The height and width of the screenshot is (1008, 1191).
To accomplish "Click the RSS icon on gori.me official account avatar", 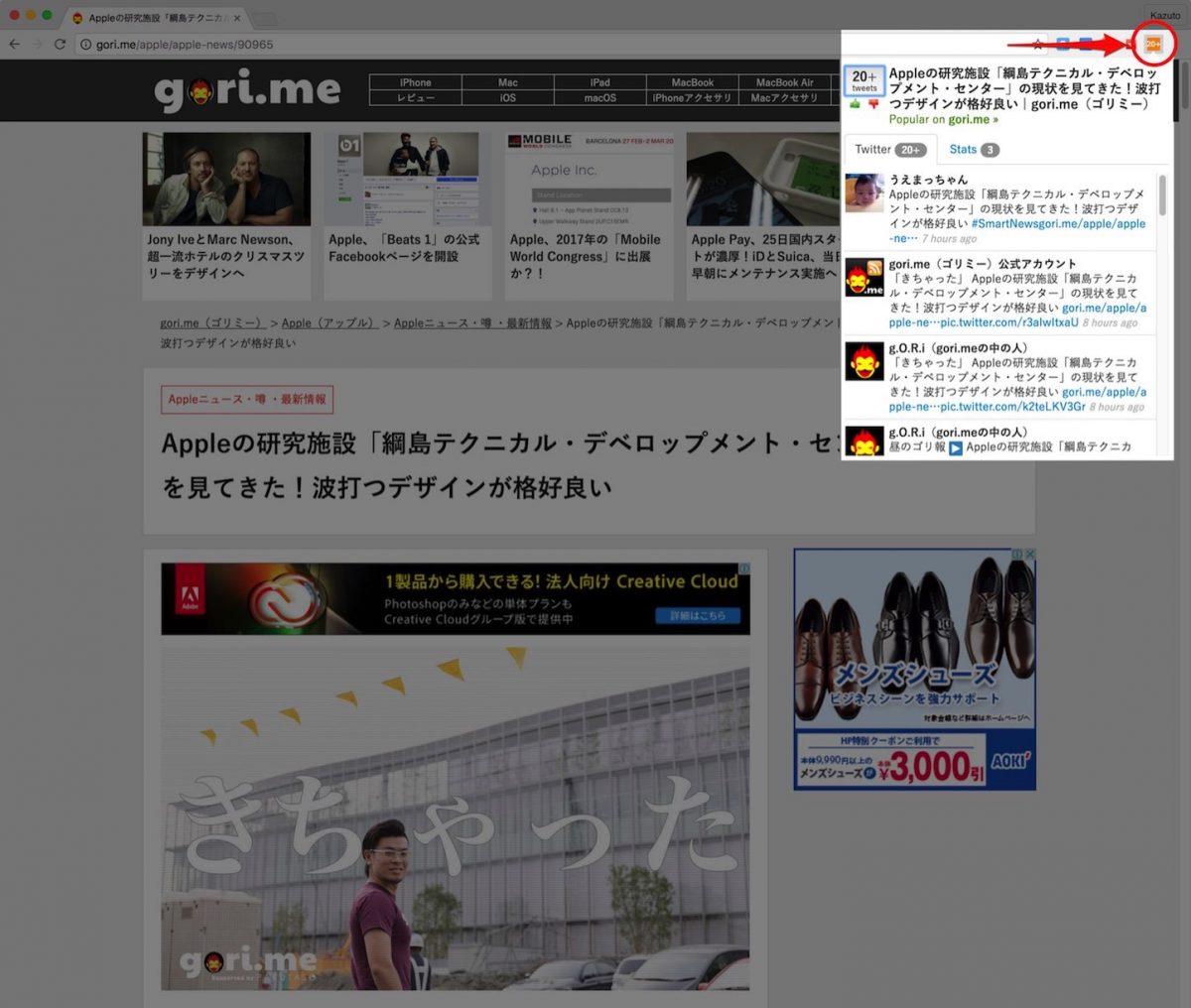I will click(x=875, y=266).
